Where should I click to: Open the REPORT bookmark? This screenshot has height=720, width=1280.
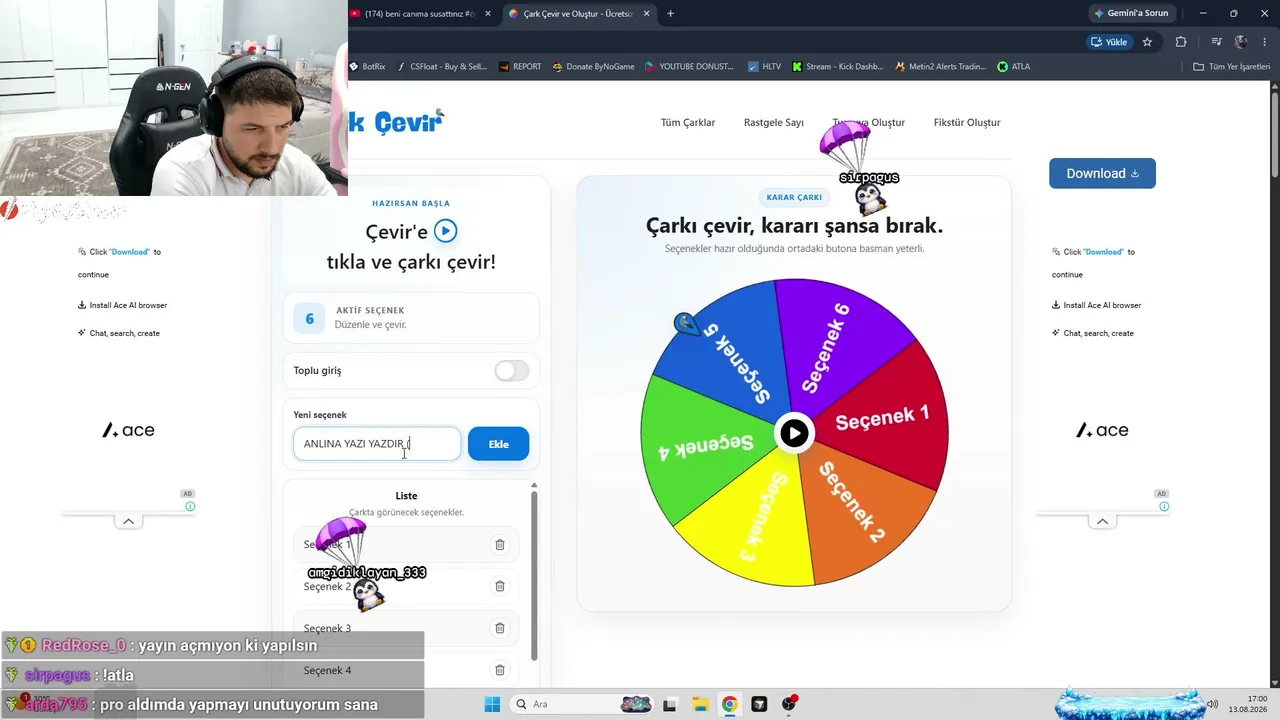click(519, 67)
